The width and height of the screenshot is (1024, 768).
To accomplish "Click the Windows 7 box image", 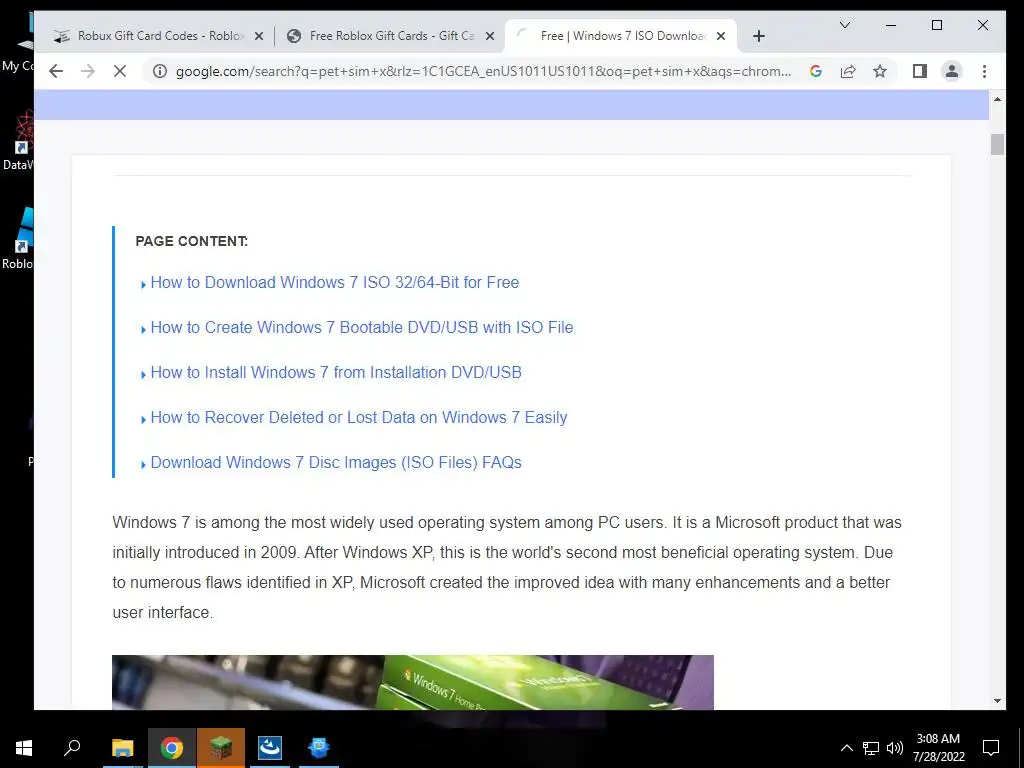I will tap(413, 682).
